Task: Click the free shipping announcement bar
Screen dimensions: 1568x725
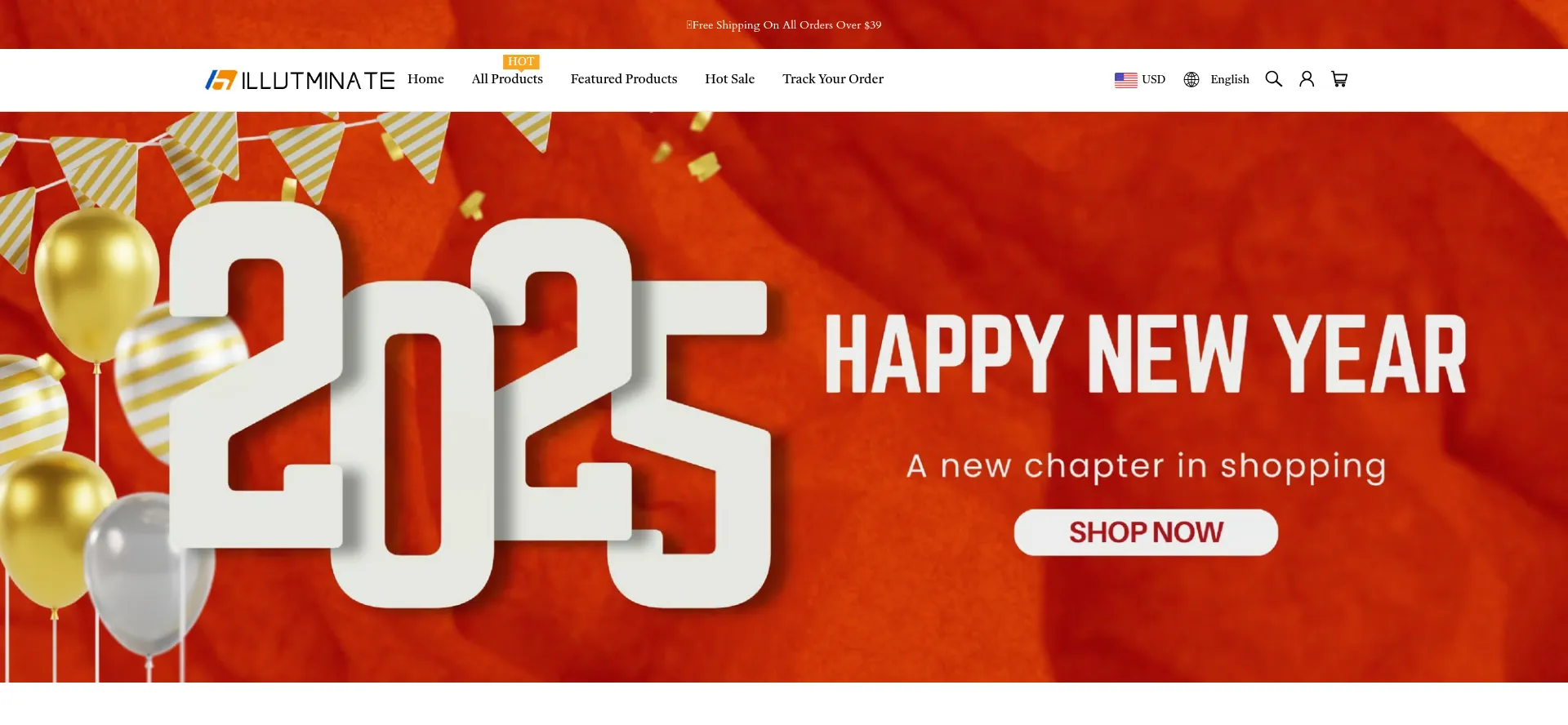Action: [x=784, y=24]
